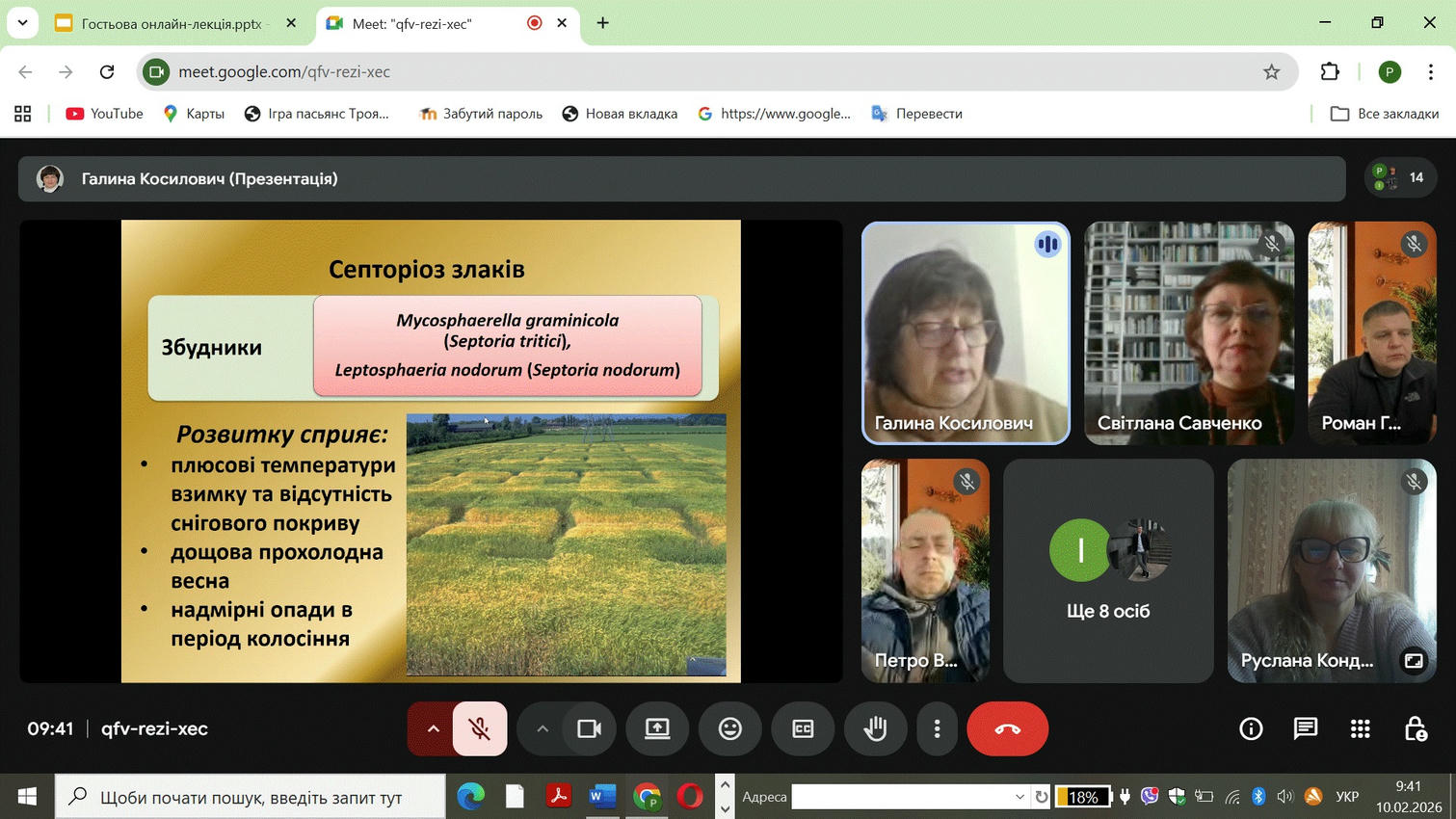The height and width of the screenshot is (819, 1456).
Task: Unmute the microphone
Action: (x=479, y=729)
